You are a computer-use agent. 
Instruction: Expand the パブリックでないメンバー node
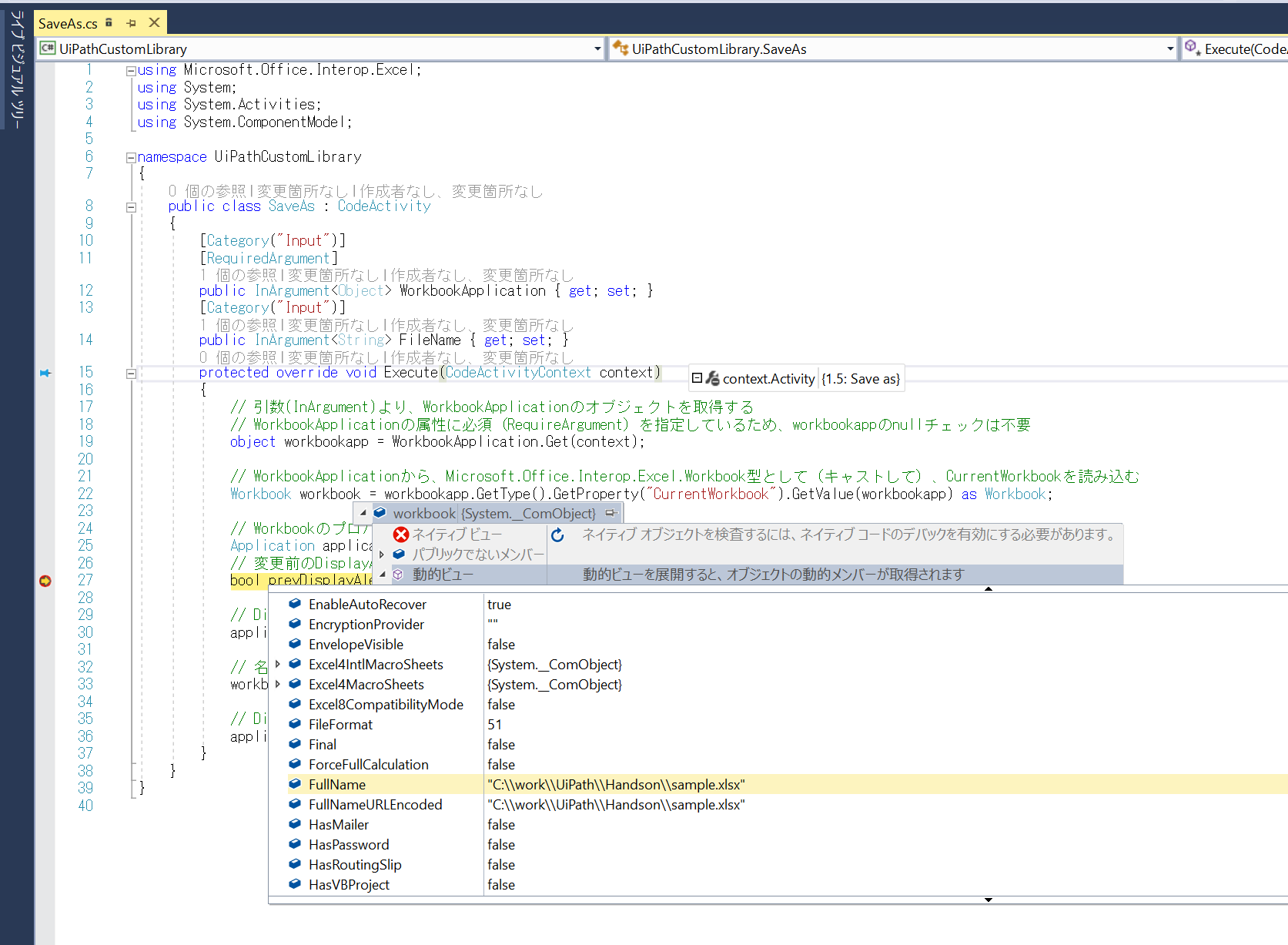[382, 555]
